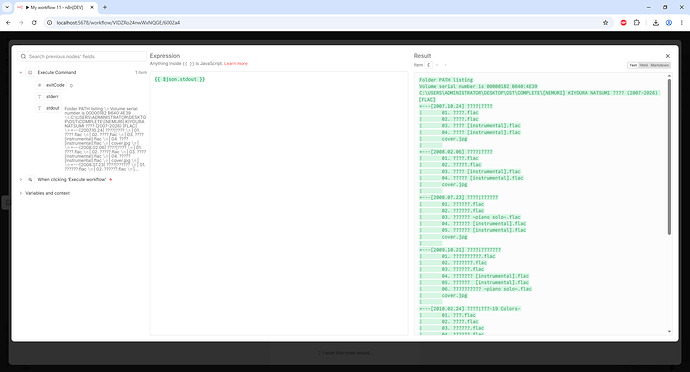Click the red trigger bolt indicator
690x372 pixels.
110,180
